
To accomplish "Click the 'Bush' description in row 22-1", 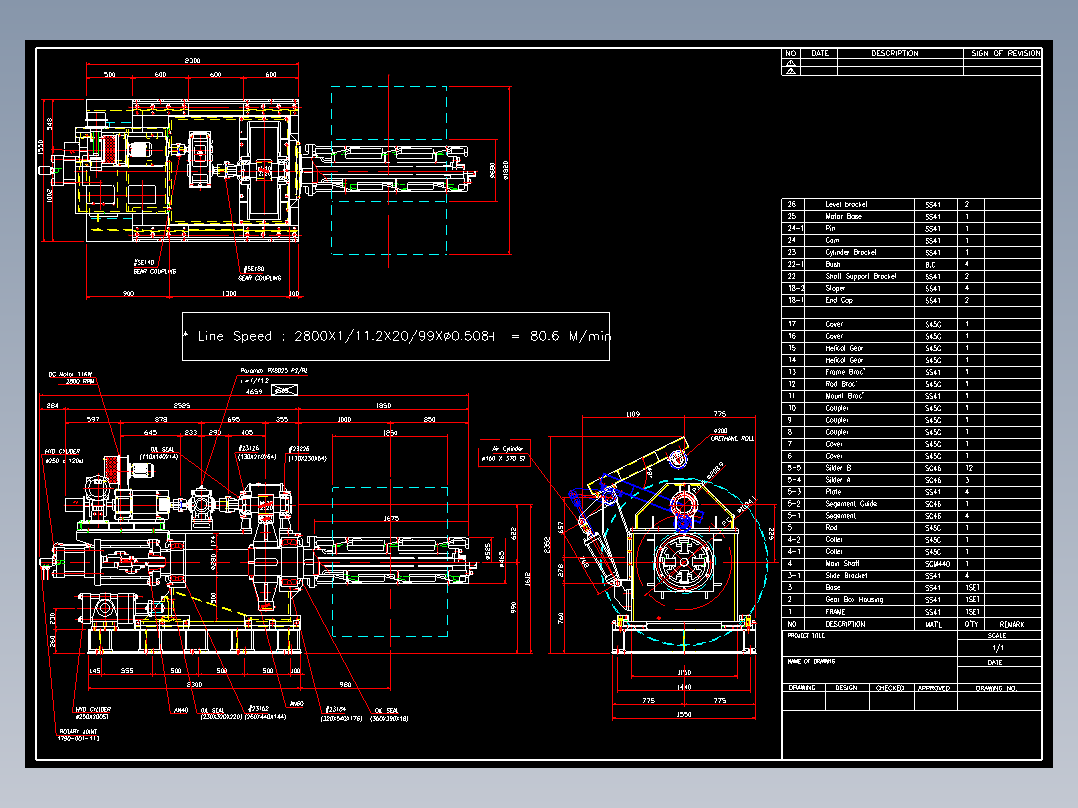I will coord(833,264).
